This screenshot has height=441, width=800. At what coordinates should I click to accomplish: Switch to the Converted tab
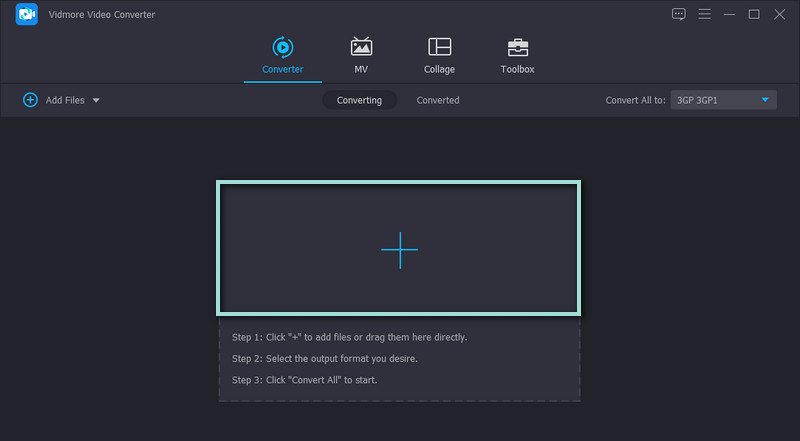click(438, 100)
